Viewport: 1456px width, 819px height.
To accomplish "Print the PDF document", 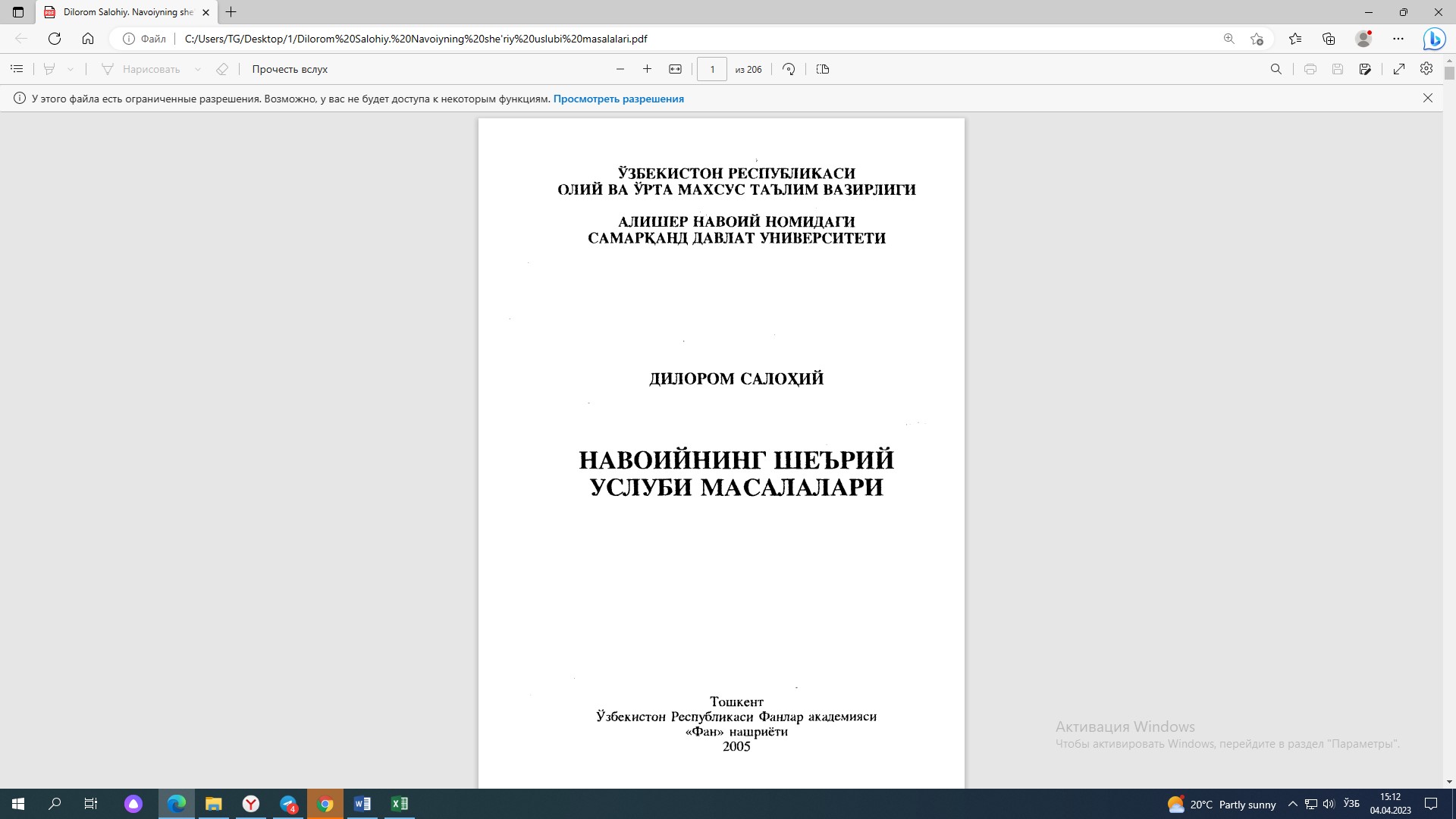I will pyautogui.click(x=1310, y=68).
